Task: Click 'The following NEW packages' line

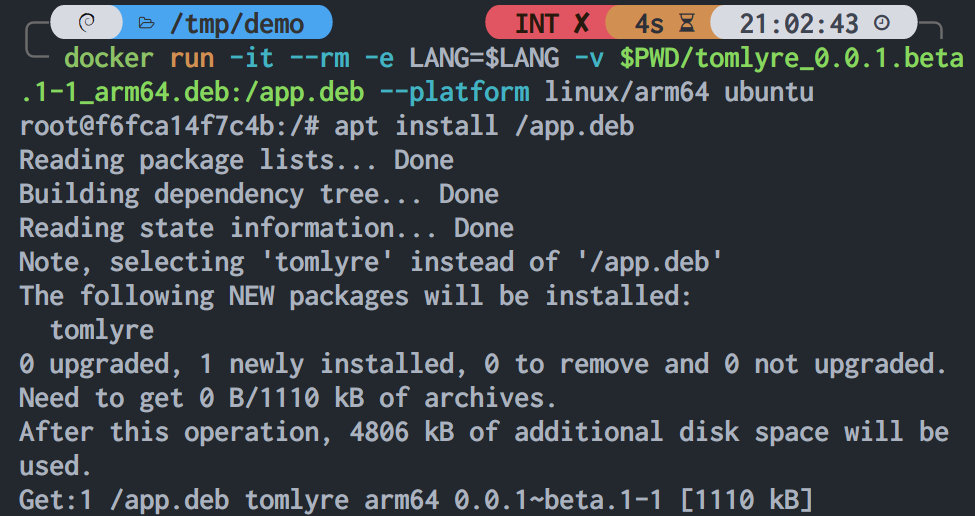Action: click(x=356, y=296)
